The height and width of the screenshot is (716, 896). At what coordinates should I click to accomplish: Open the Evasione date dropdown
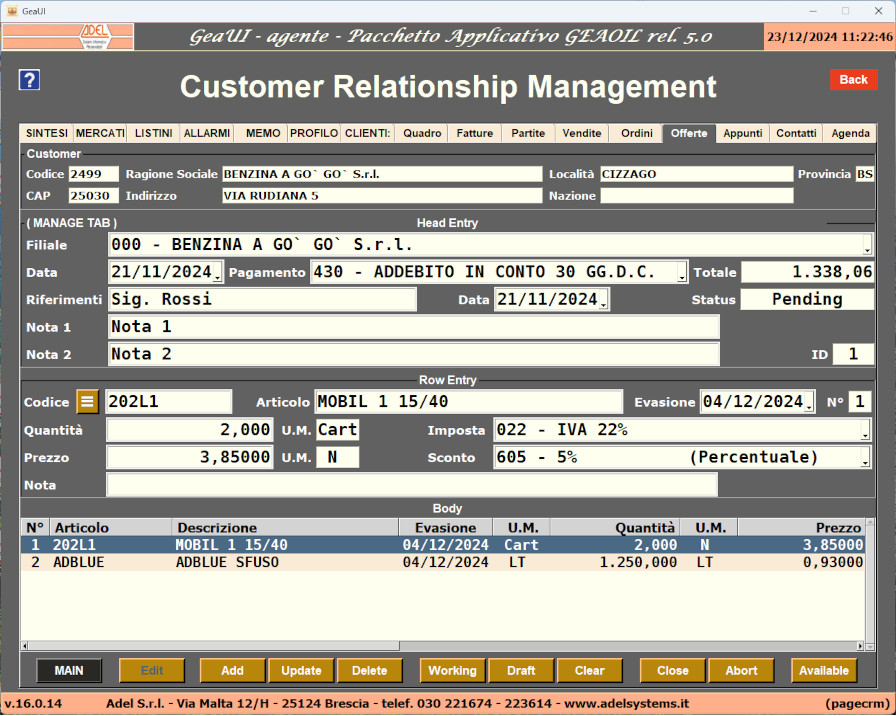(x=809, y=402)
